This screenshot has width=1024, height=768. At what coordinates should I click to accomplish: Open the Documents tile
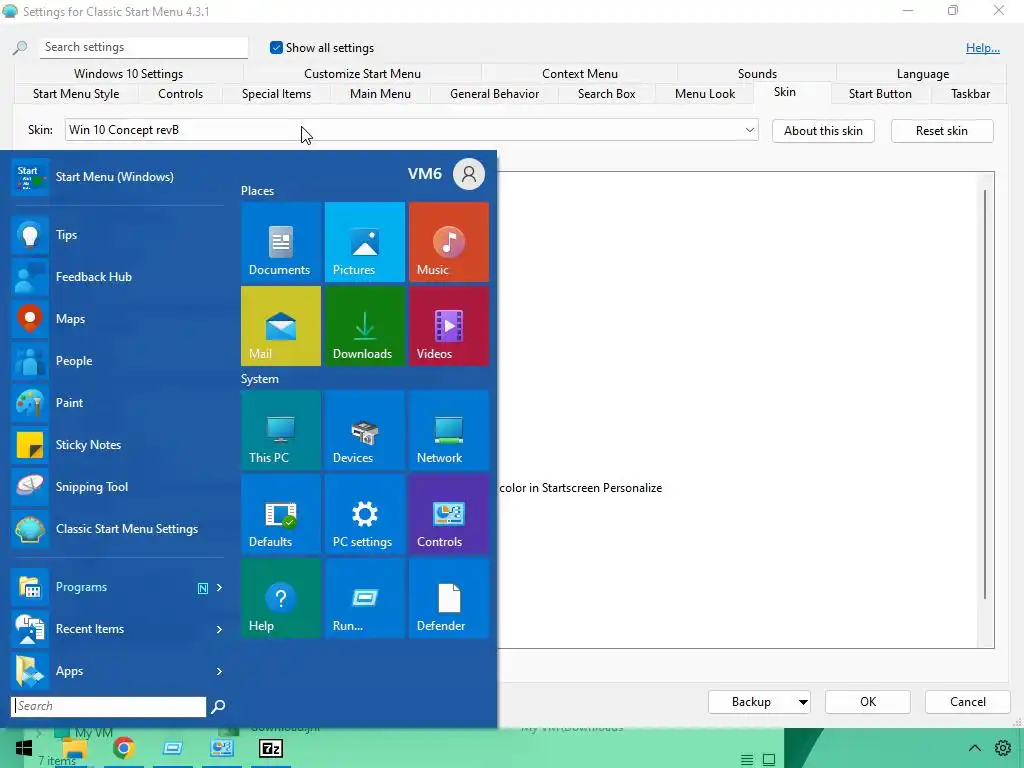coord(281,242)
